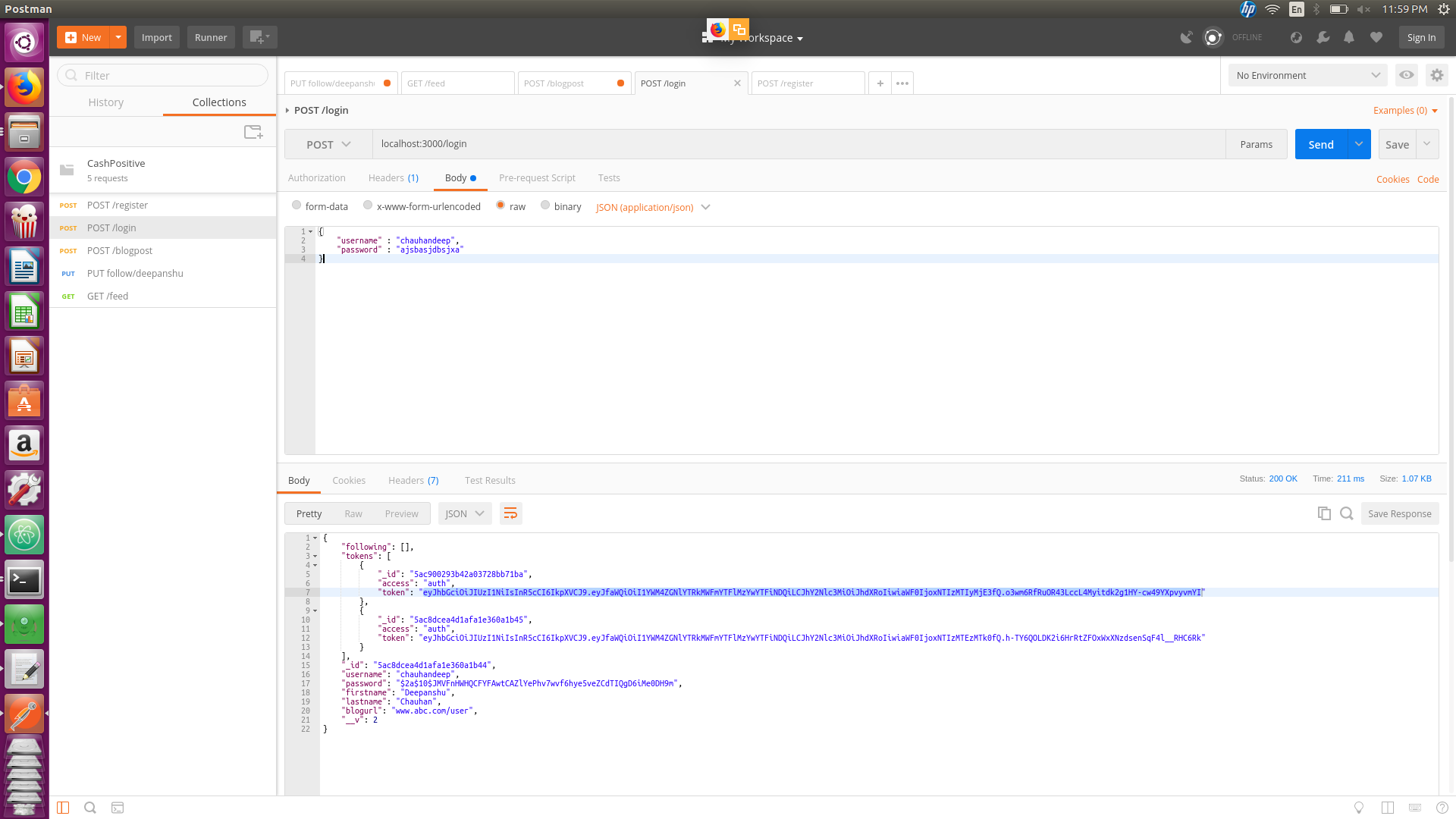Screen dimensions: 1456x819
Task: Open Postman console icon in bottom bar
Action: pyautogui.click(x=118, y=808)
